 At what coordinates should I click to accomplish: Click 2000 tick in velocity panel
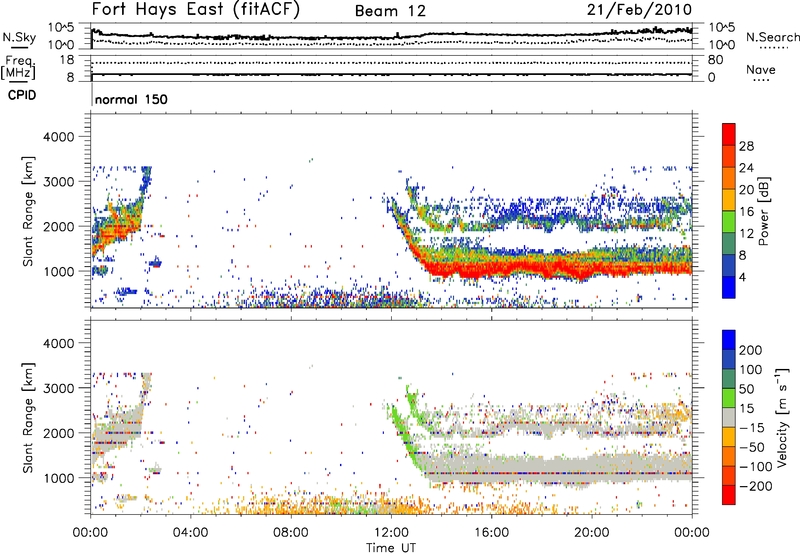[58, 433]
